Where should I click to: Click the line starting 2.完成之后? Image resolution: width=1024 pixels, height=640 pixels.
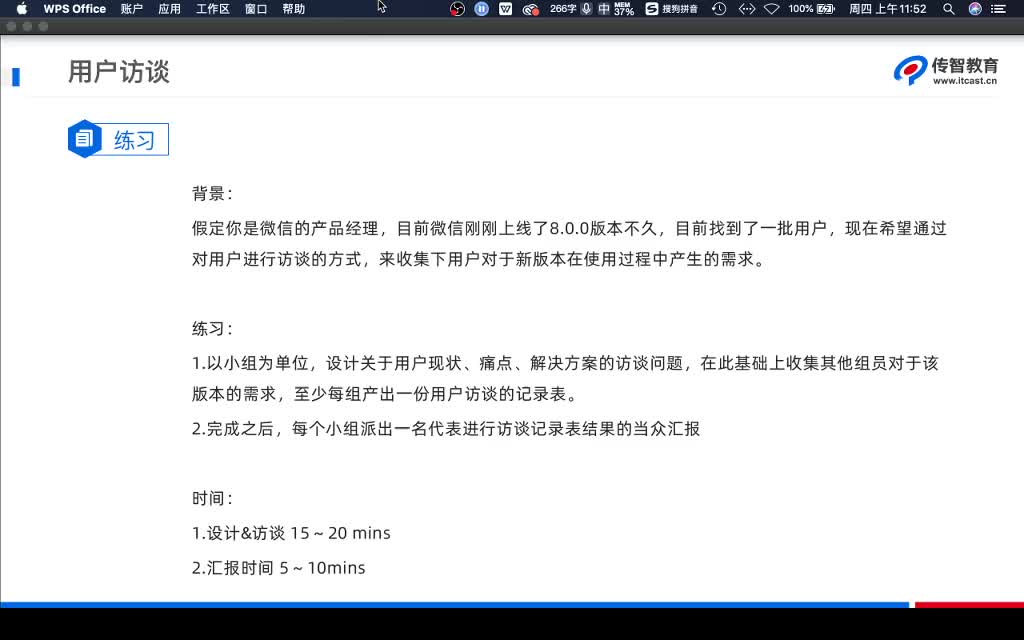point(446,429)
